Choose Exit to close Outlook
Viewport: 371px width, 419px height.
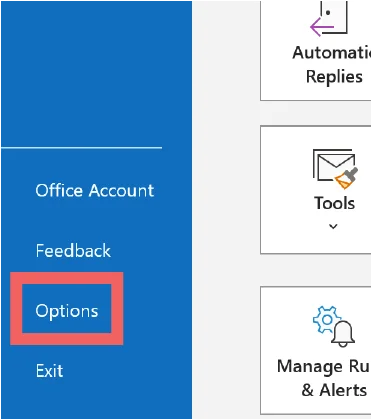49,371
